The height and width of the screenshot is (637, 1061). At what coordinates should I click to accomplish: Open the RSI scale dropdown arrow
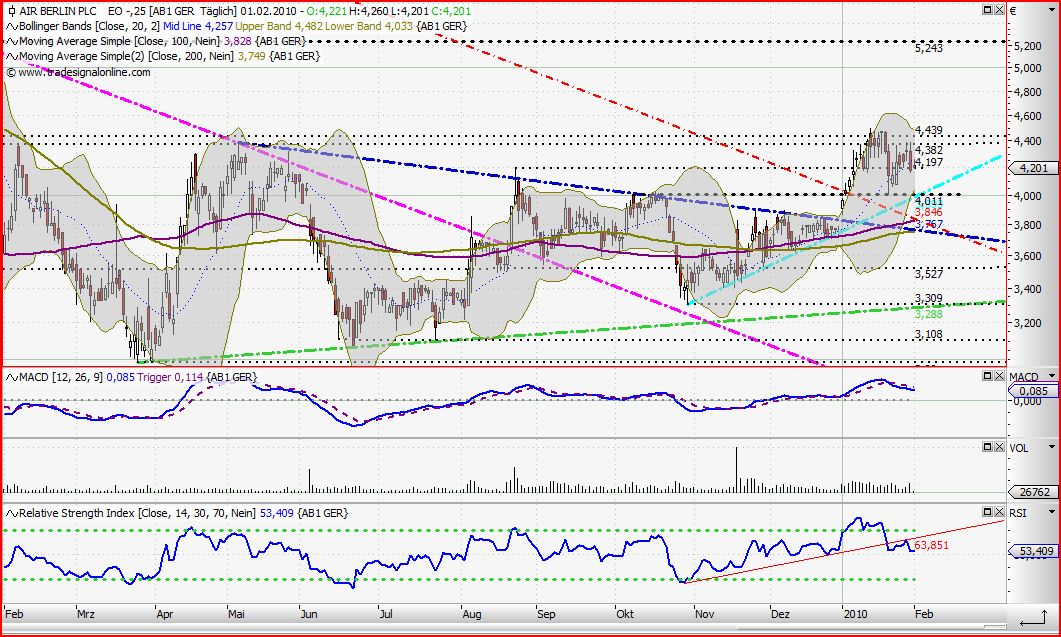(1052, 513)
